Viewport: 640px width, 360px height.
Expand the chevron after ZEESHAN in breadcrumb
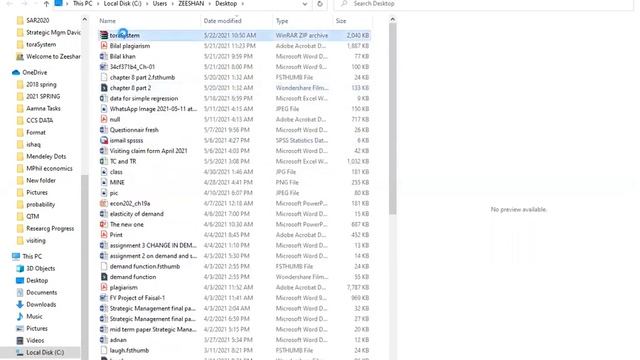click(209, 4)
